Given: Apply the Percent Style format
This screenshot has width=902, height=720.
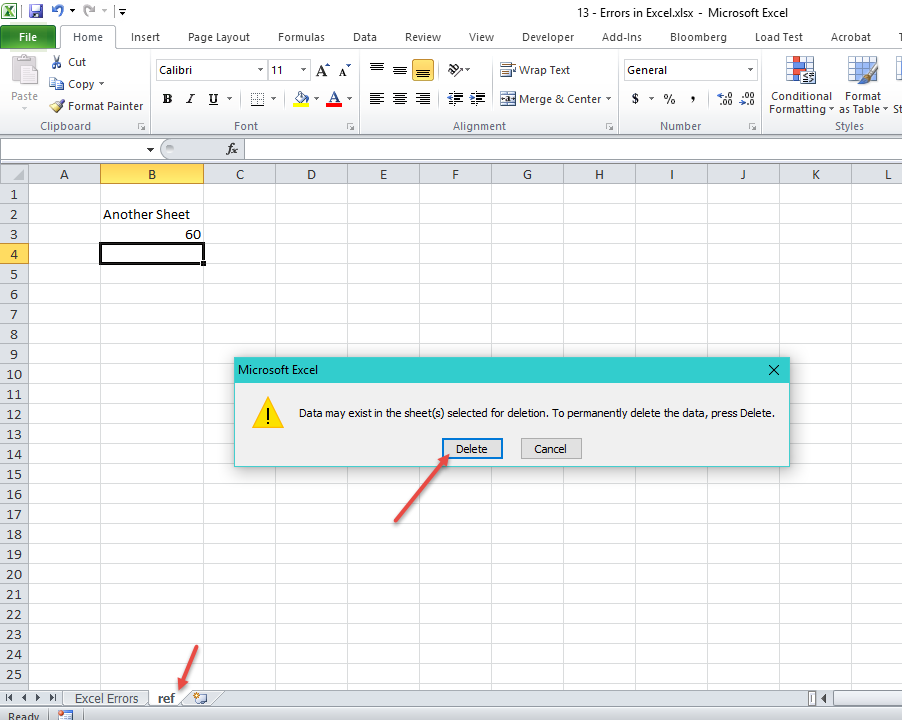Looking at the screenshot, I should tap(668, 98).
